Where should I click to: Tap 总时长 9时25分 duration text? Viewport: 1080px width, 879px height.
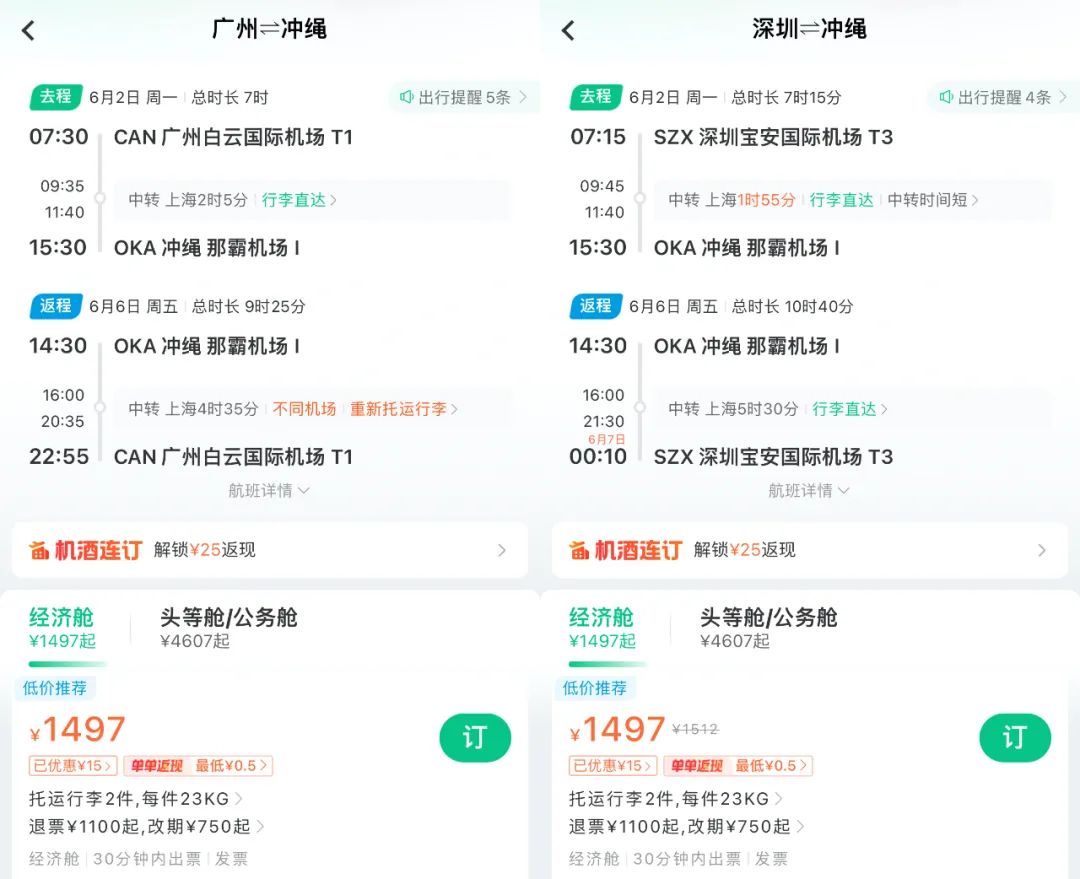pos(248,306)
